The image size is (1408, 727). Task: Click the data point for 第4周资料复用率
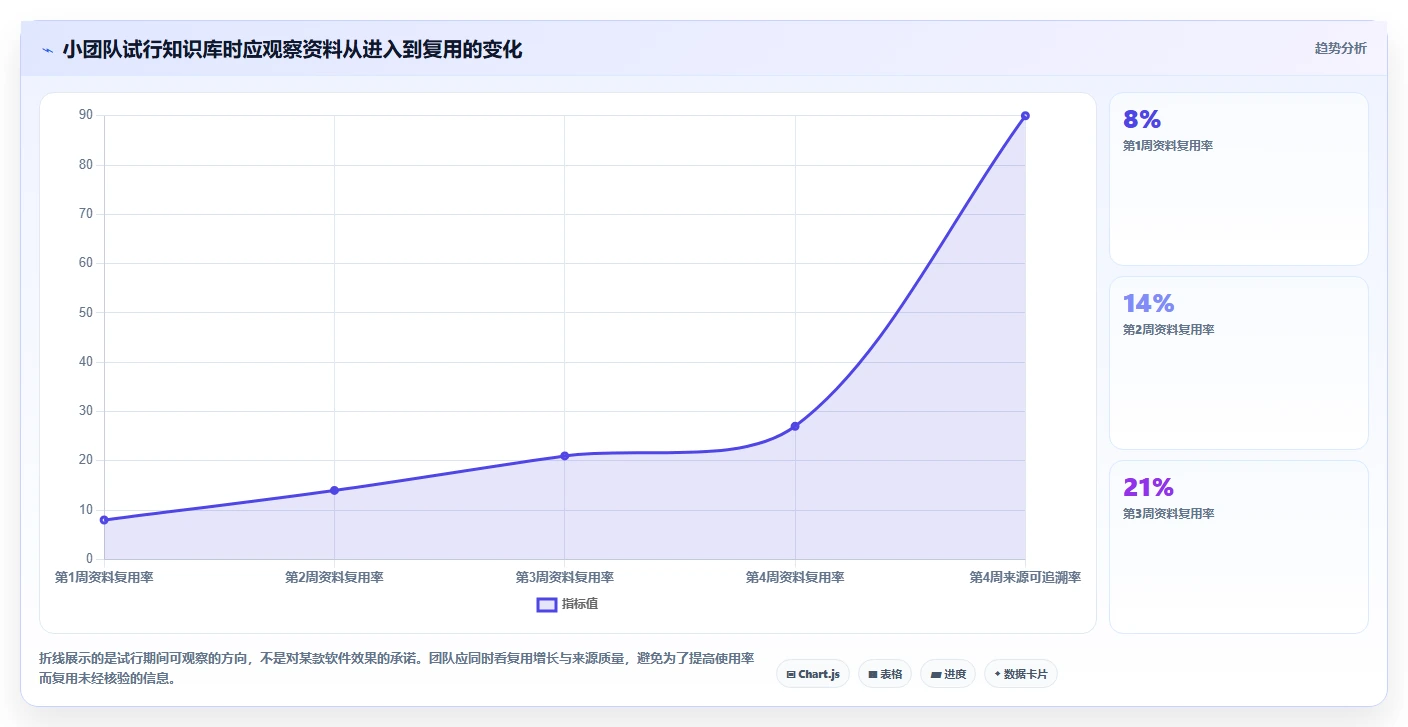coord(795,426)
